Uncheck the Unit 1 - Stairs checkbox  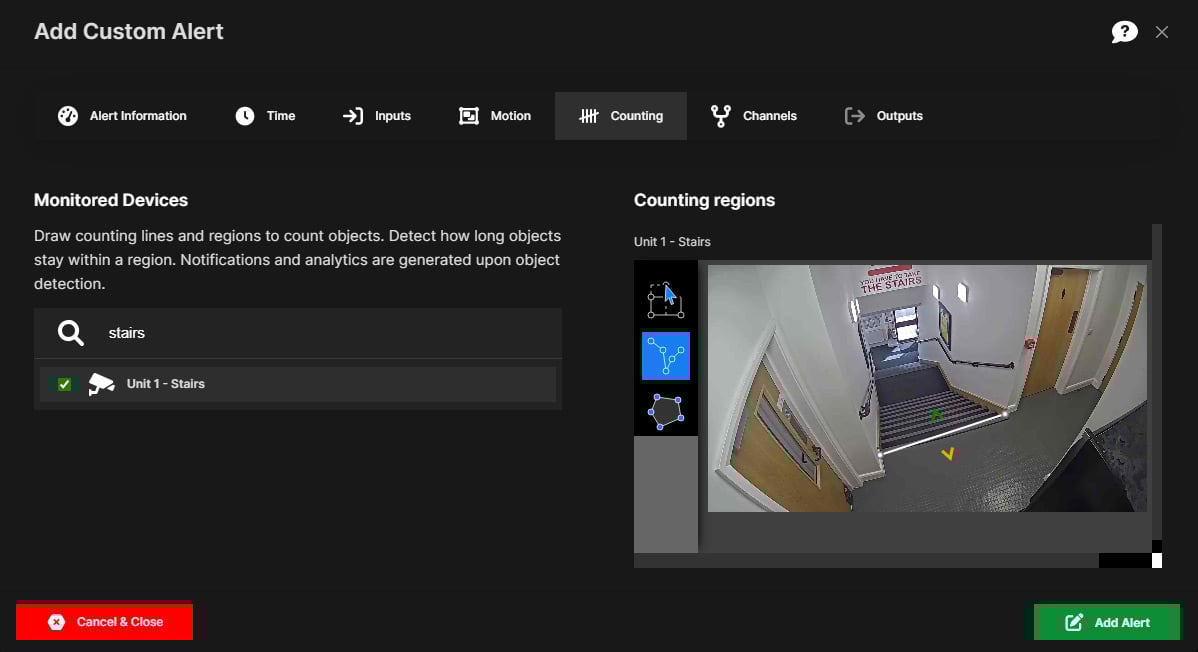click(64, 384)
